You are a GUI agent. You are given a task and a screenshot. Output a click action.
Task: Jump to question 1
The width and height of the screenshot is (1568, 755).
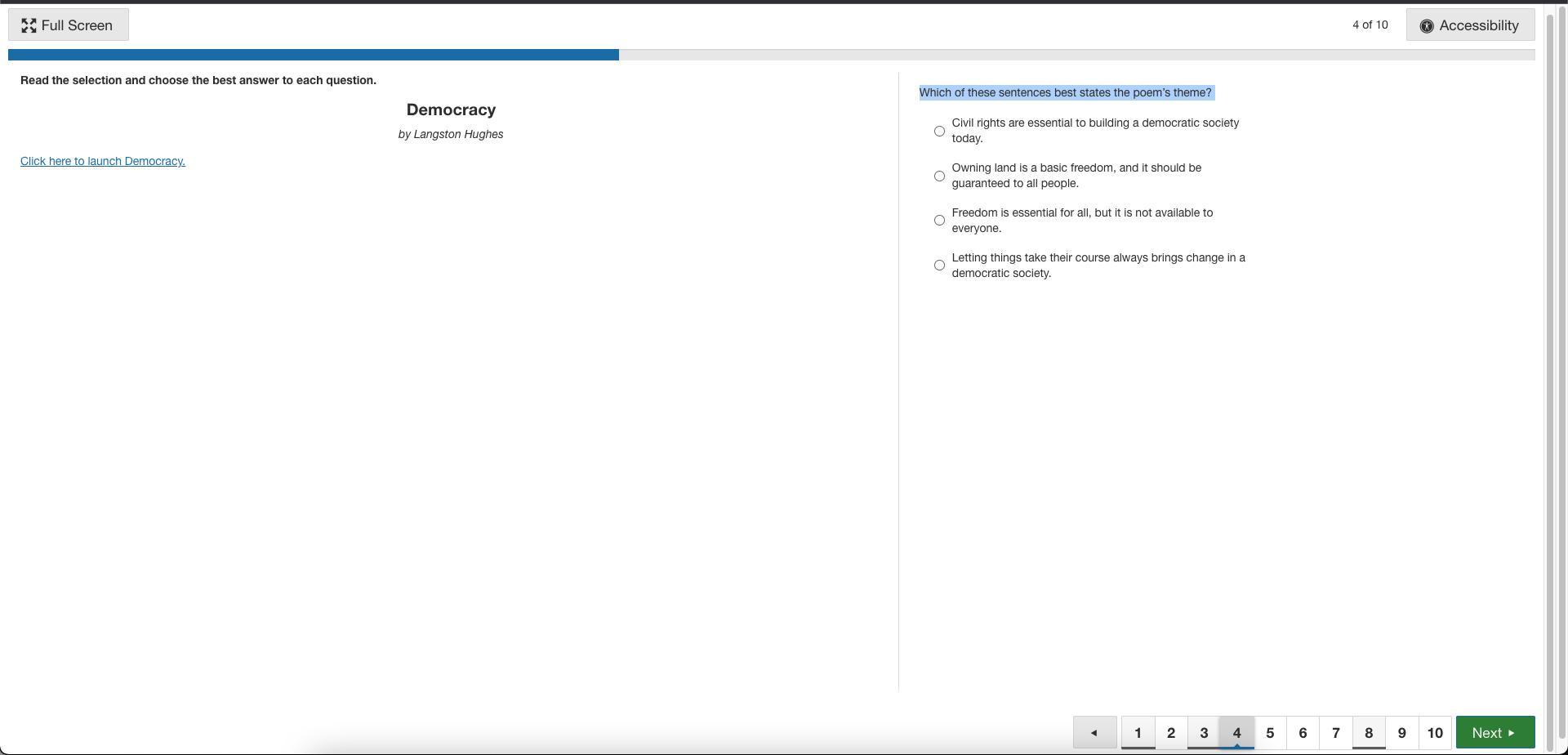pos(1138,732)
